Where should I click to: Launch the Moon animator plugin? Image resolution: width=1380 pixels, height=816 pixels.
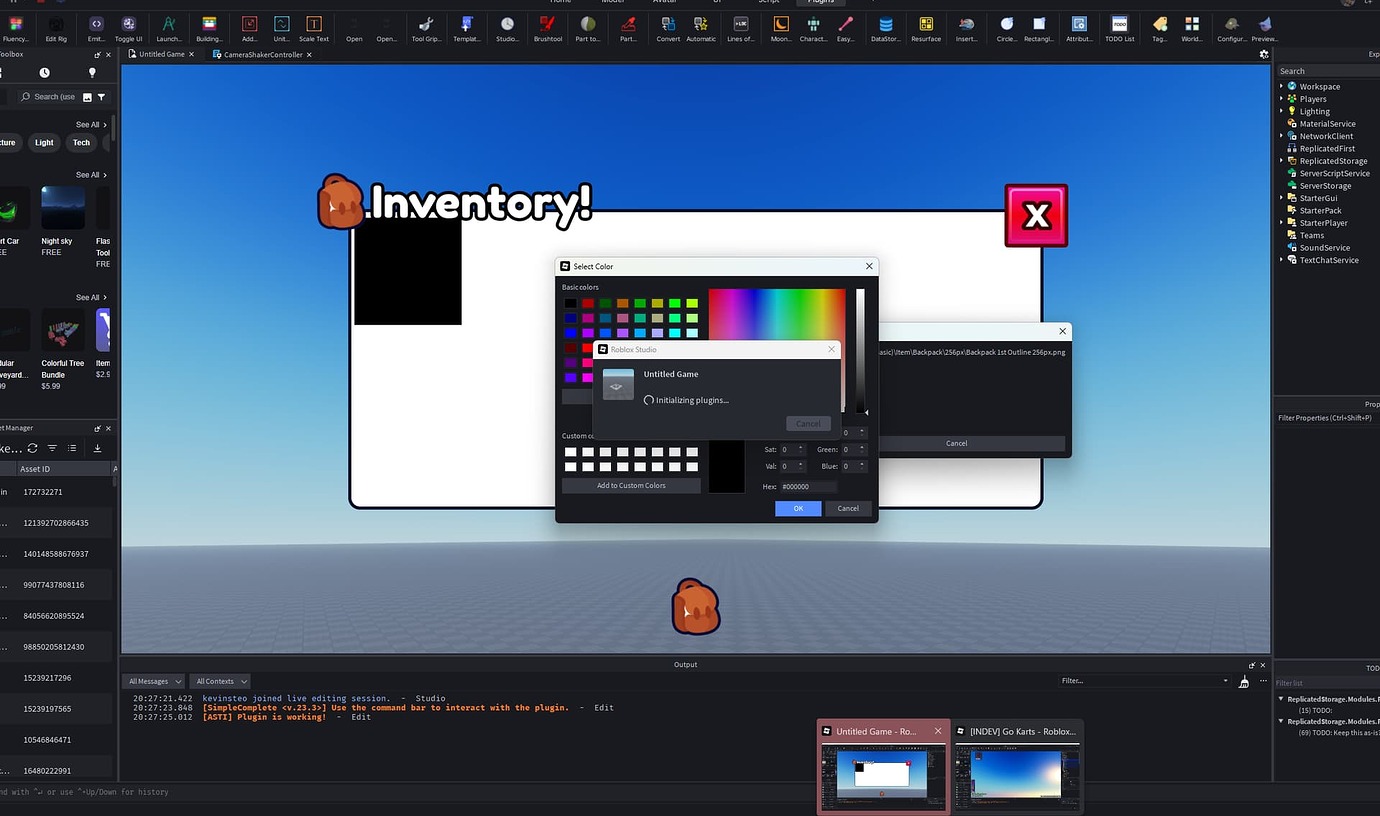pyautogui.click(x=780, y=28)
